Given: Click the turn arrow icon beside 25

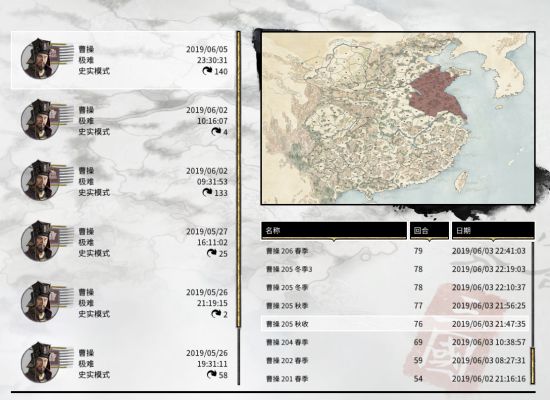Looking at the screenshot, I should [212, 253].
